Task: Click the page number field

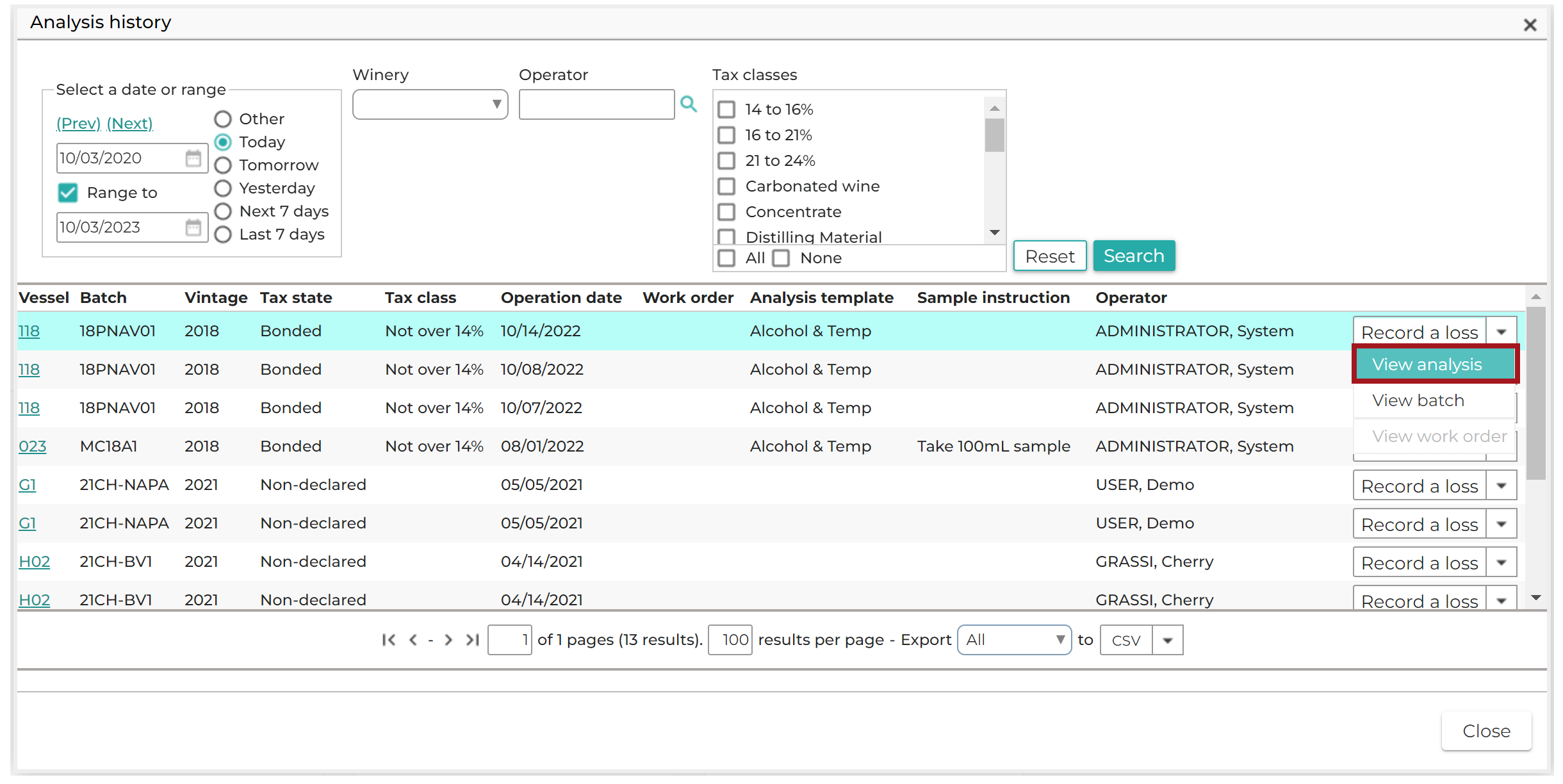Action: click(x=509, y=640)
